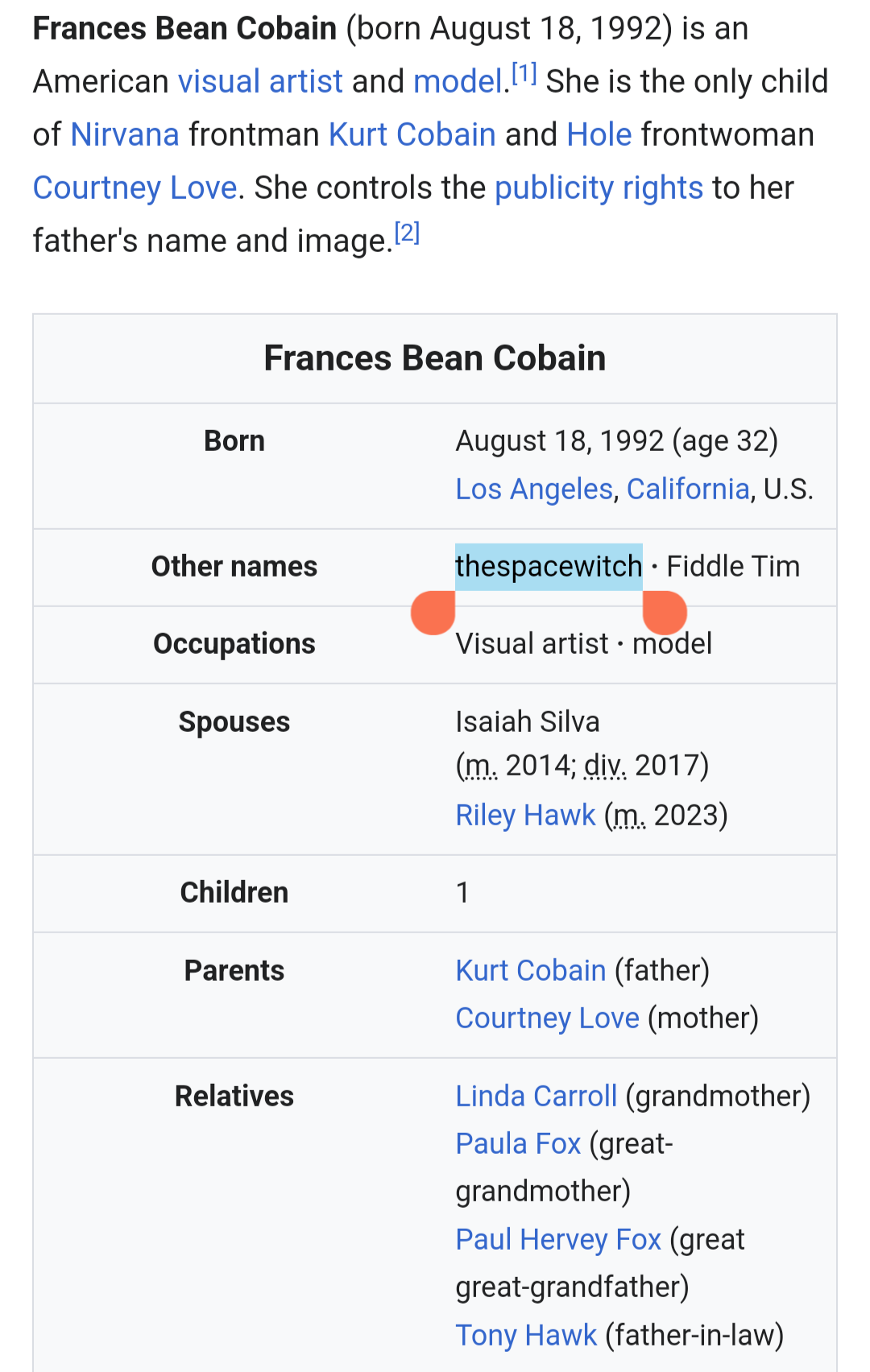870x1372 pixels.
Task: Open Courtney Love link in Parents row
Action: point(547,1018)
